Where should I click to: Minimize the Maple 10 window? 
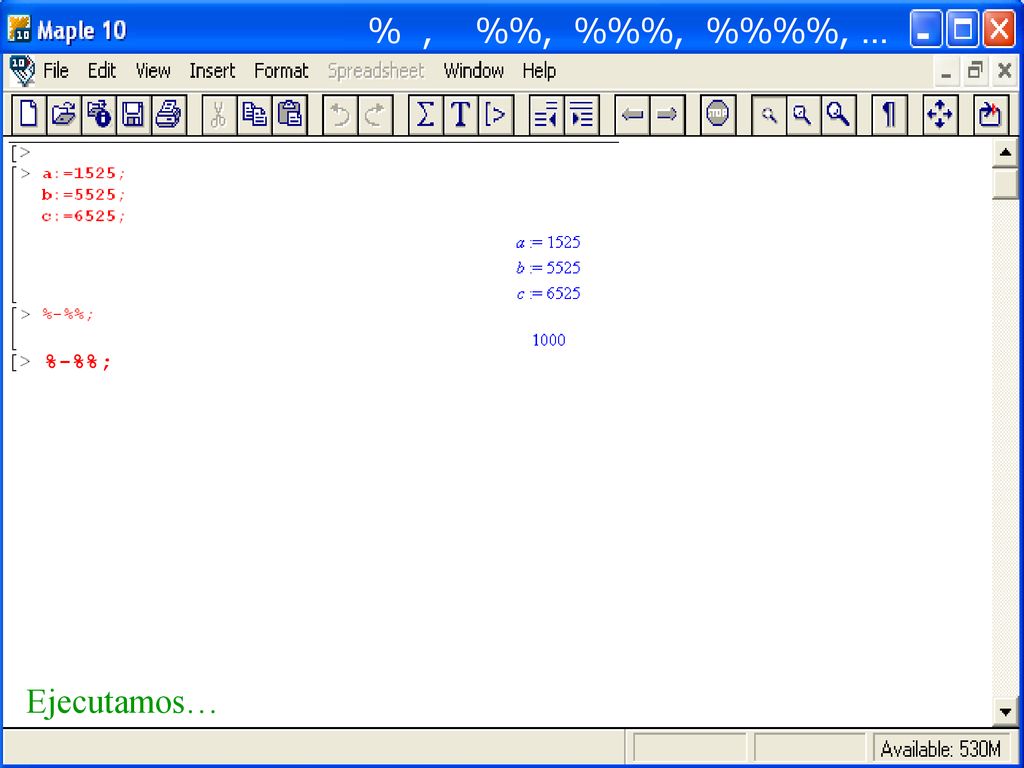pyautogui.click(x=925, y=29)
